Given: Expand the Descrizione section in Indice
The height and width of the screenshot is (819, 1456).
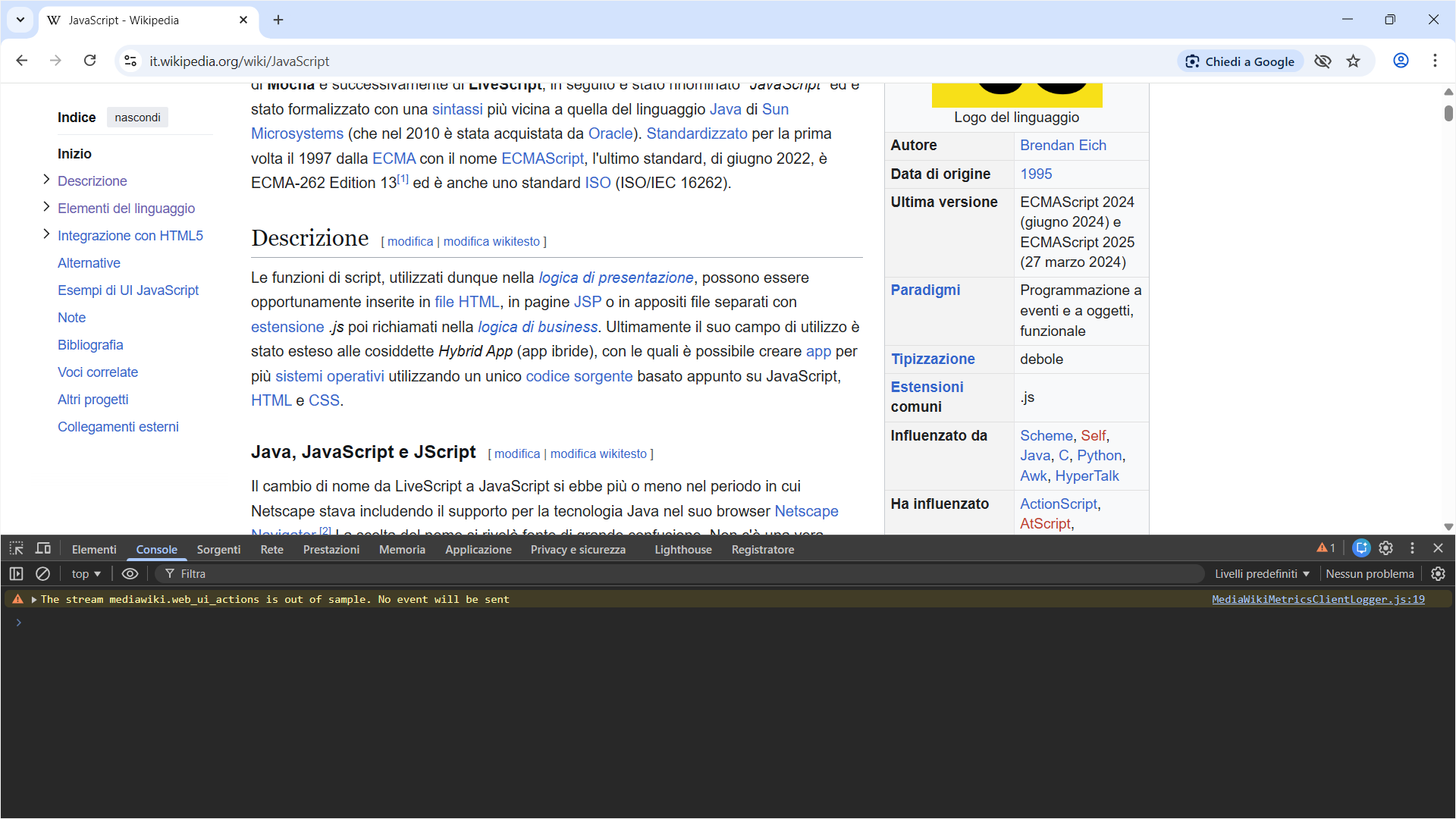Looking at the screenshot, I should point(46,180).
